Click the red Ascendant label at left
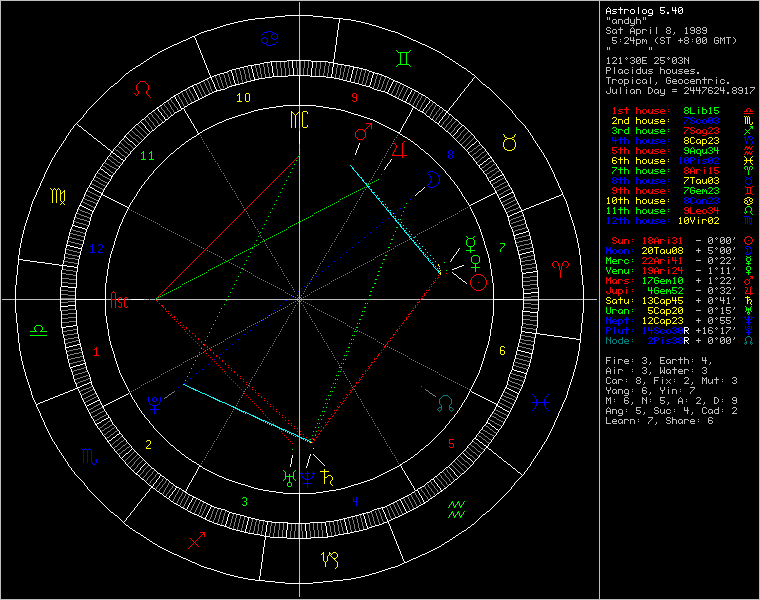Image resolution: width=760 pixels, height=600 pixels. click(x=120, y=299)
